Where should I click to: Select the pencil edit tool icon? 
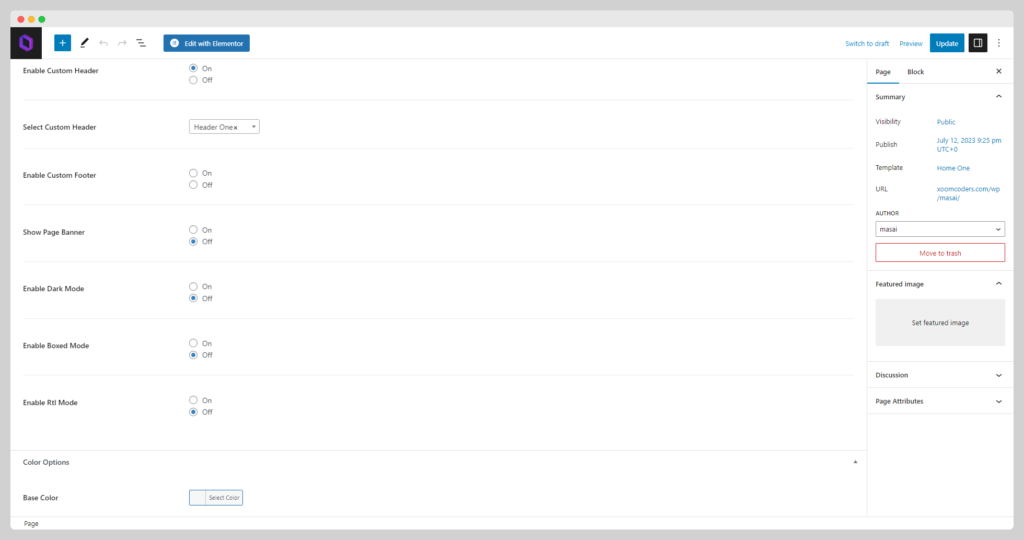[84, 43]
